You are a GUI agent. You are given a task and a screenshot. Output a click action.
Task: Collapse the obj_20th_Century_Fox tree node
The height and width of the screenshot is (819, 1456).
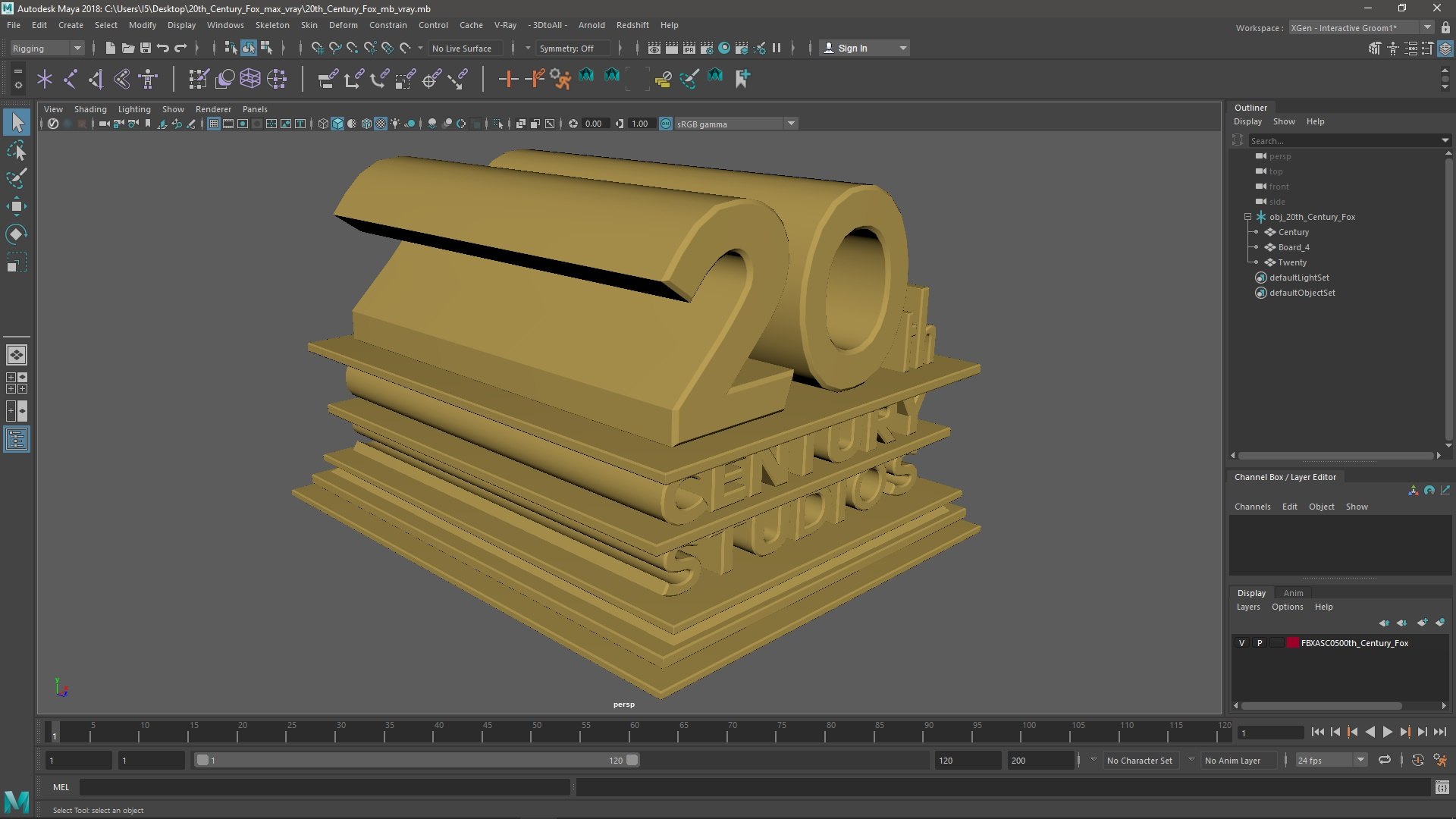click(1247, 217)
